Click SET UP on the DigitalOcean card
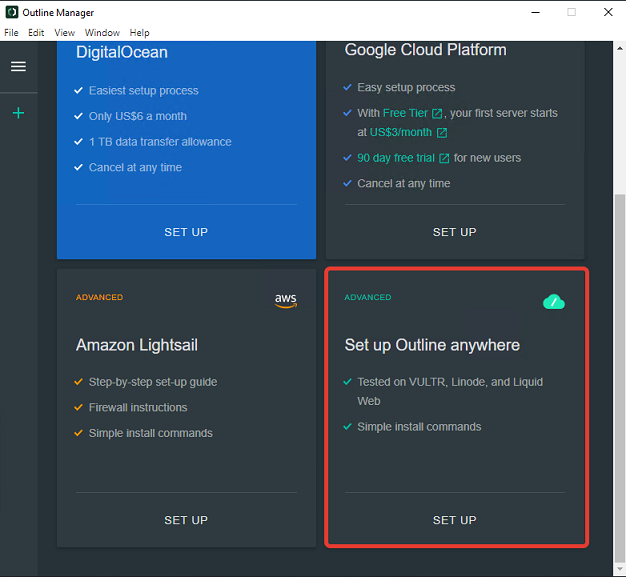The height and width of the screenshot is (577, 626). point(186,232)
